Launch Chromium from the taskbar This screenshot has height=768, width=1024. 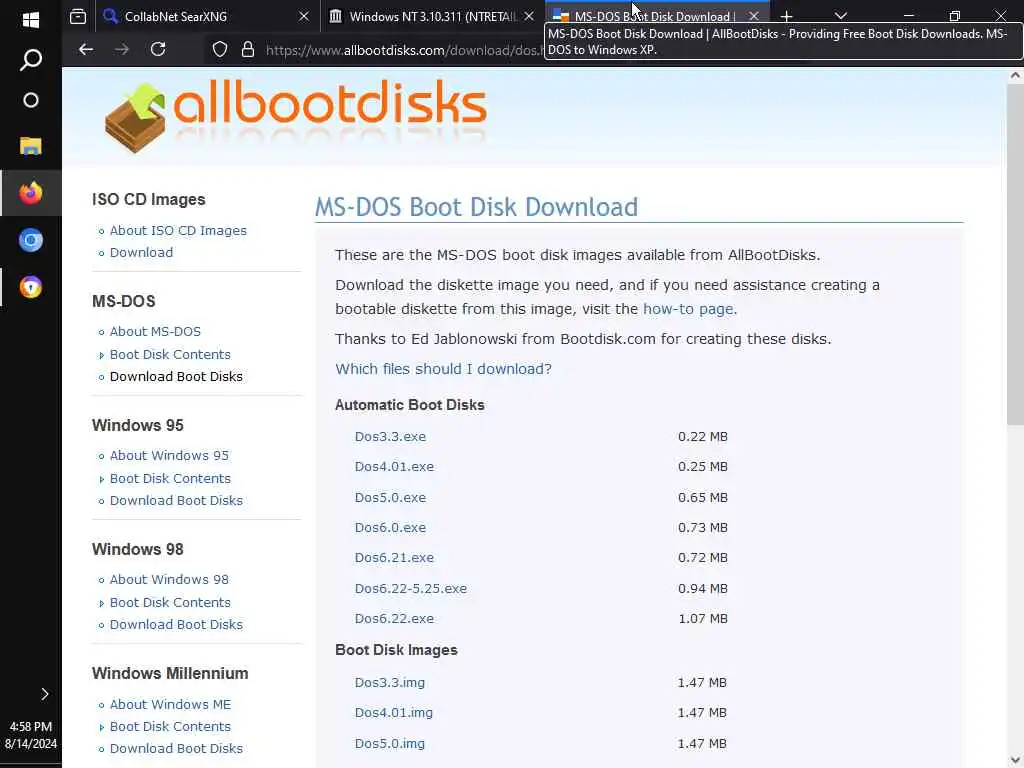pyautogui.click(x=31, y=240)
